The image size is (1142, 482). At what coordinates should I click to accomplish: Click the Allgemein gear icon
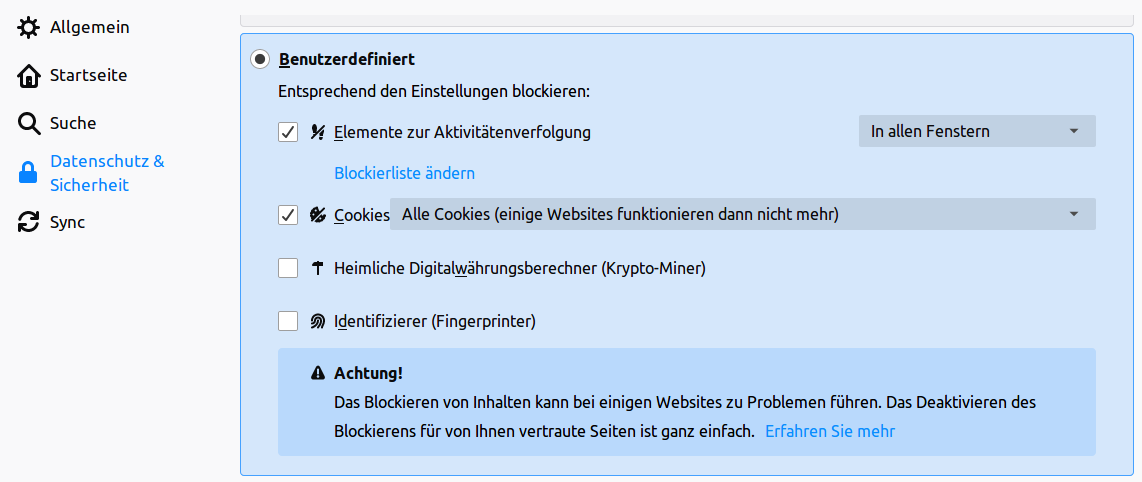pos(28,28)
